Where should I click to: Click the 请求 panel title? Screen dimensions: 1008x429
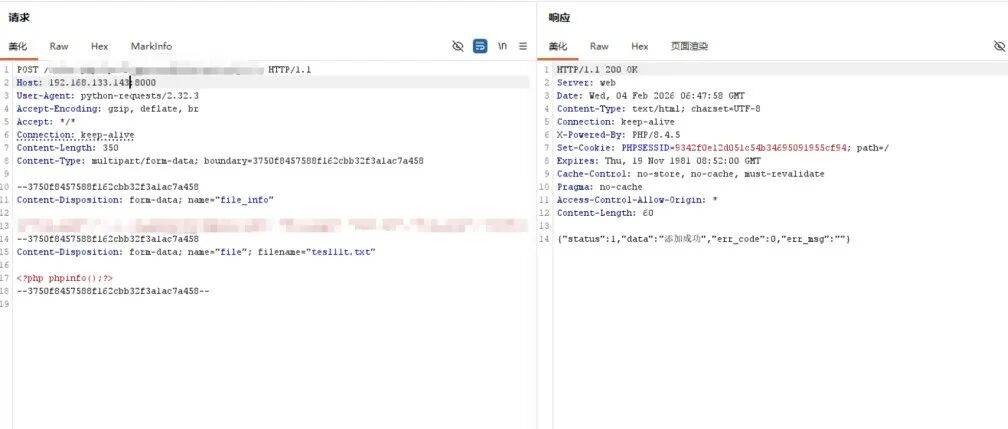coord(19,17)
